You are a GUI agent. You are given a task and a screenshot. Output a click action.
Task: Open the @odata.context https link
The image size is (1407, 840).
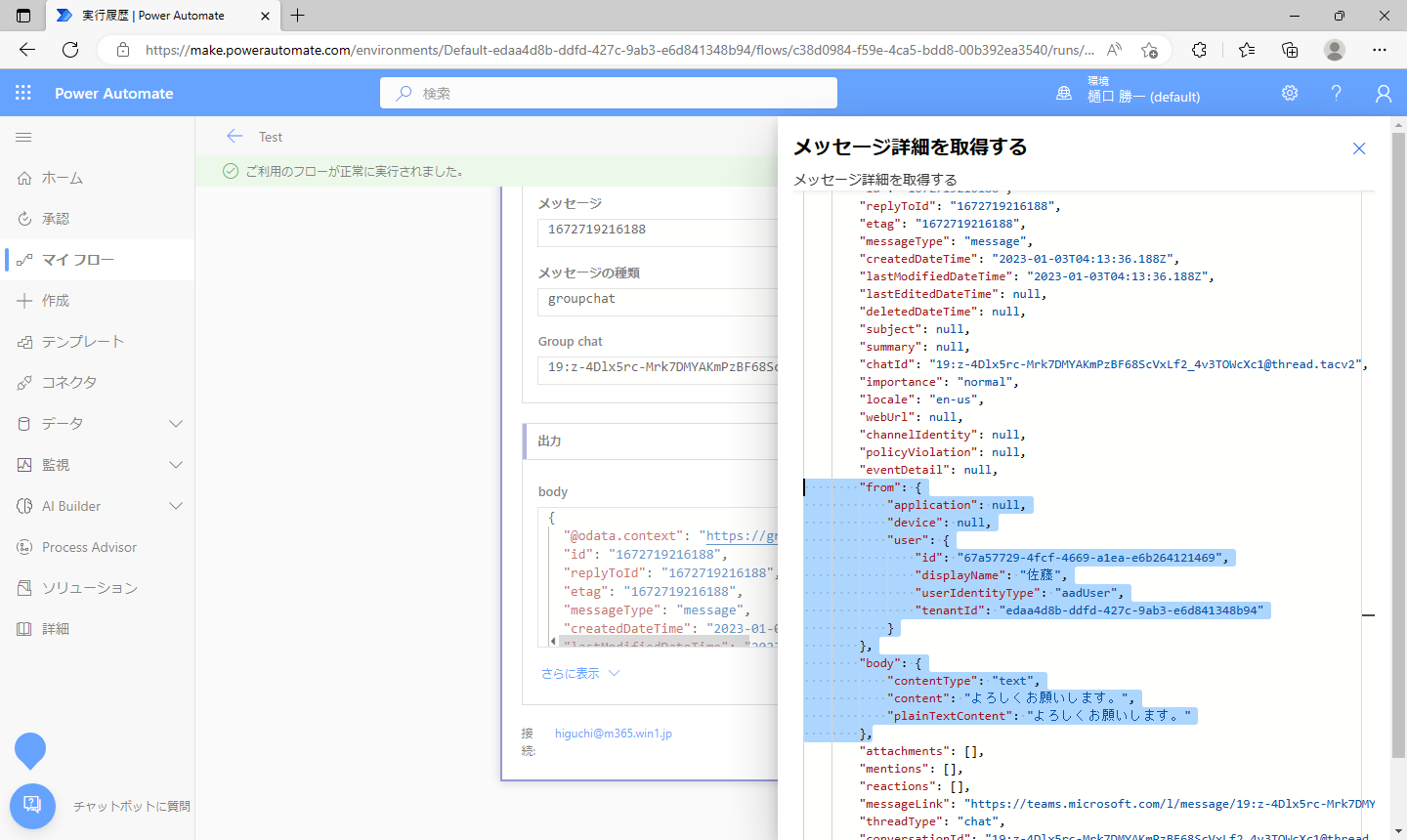click(742, 536)
